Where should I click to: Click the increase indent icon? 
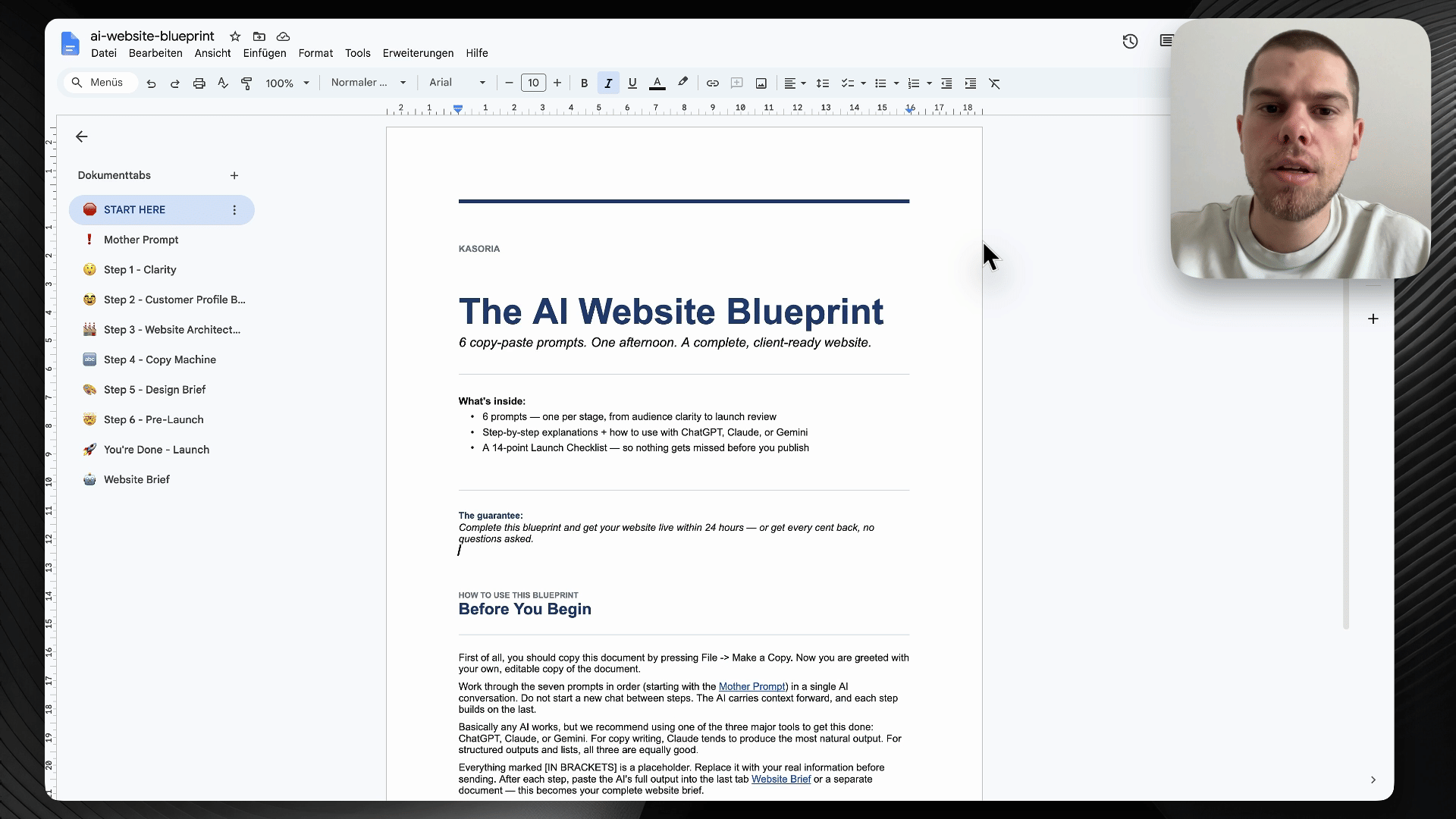pos(970,83)
